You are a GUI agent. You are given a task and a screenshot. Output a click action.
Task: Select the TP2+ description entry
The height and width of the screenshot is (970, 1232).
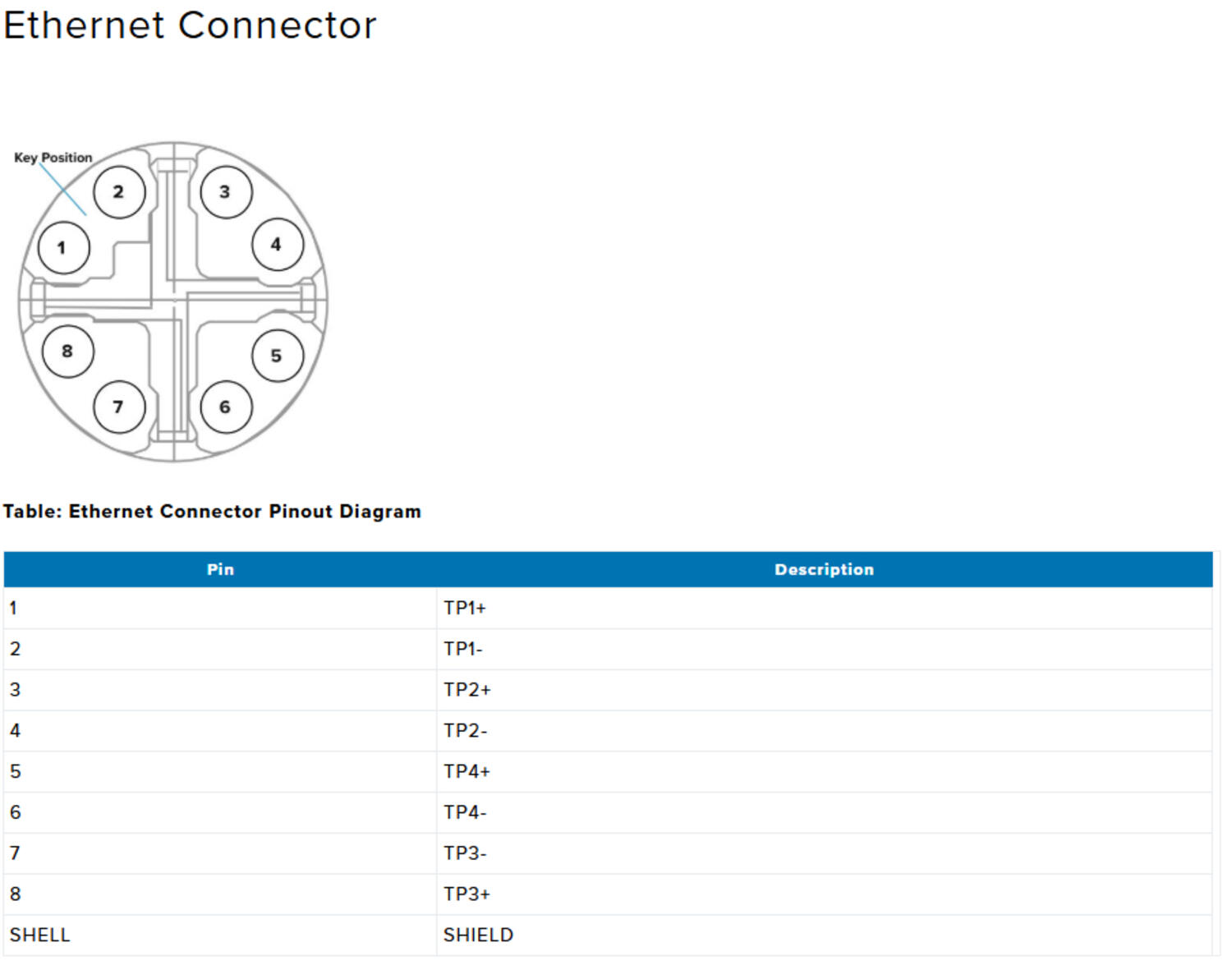466,690
